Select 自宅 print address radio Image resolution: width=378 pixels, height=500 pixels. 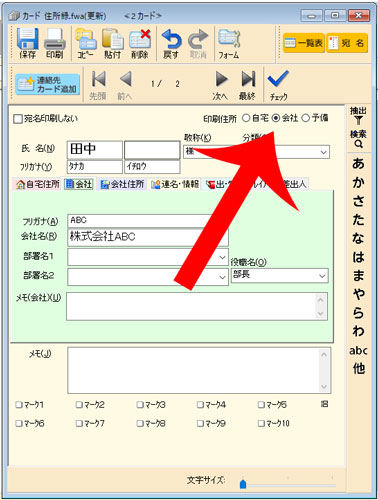[246, 118]
